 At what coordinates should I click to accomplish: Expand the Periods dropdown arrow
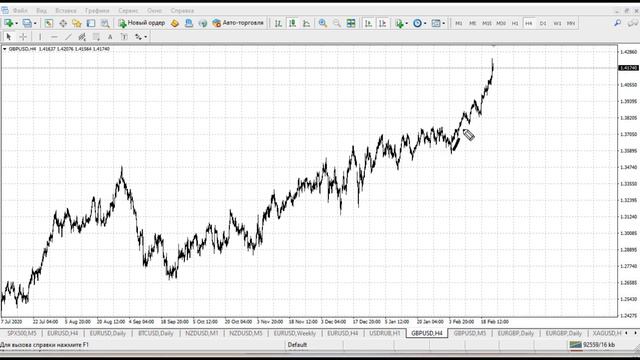pyautogui.click(x=425, y=23)
